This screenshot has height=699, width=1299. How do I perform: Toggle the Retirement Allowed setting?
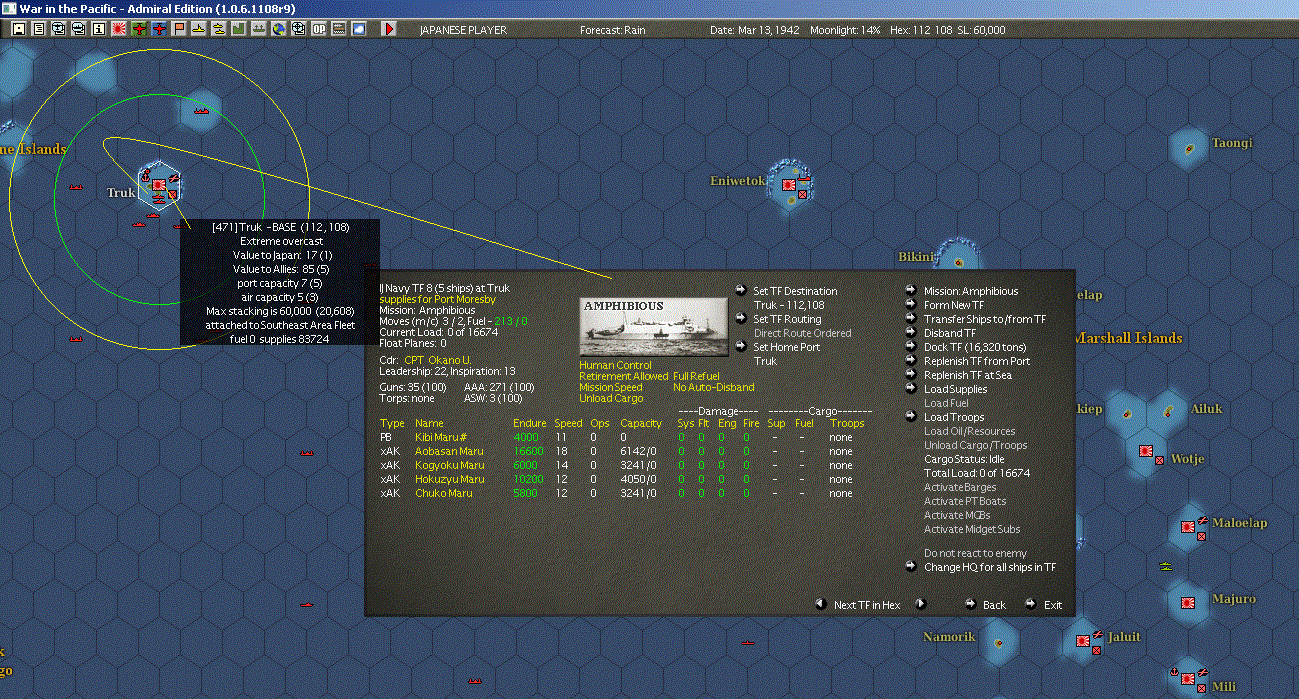click(x=623, y=376)
